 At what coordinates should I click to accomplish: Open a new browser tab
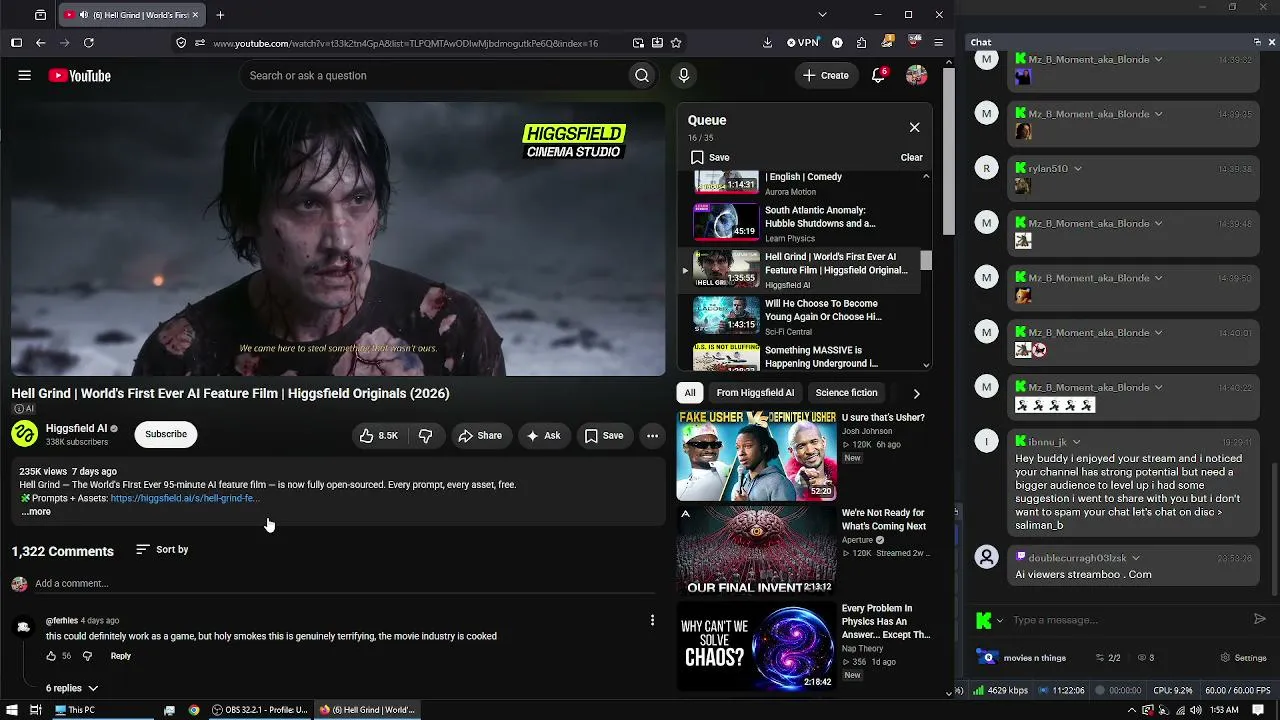point(220,15)
